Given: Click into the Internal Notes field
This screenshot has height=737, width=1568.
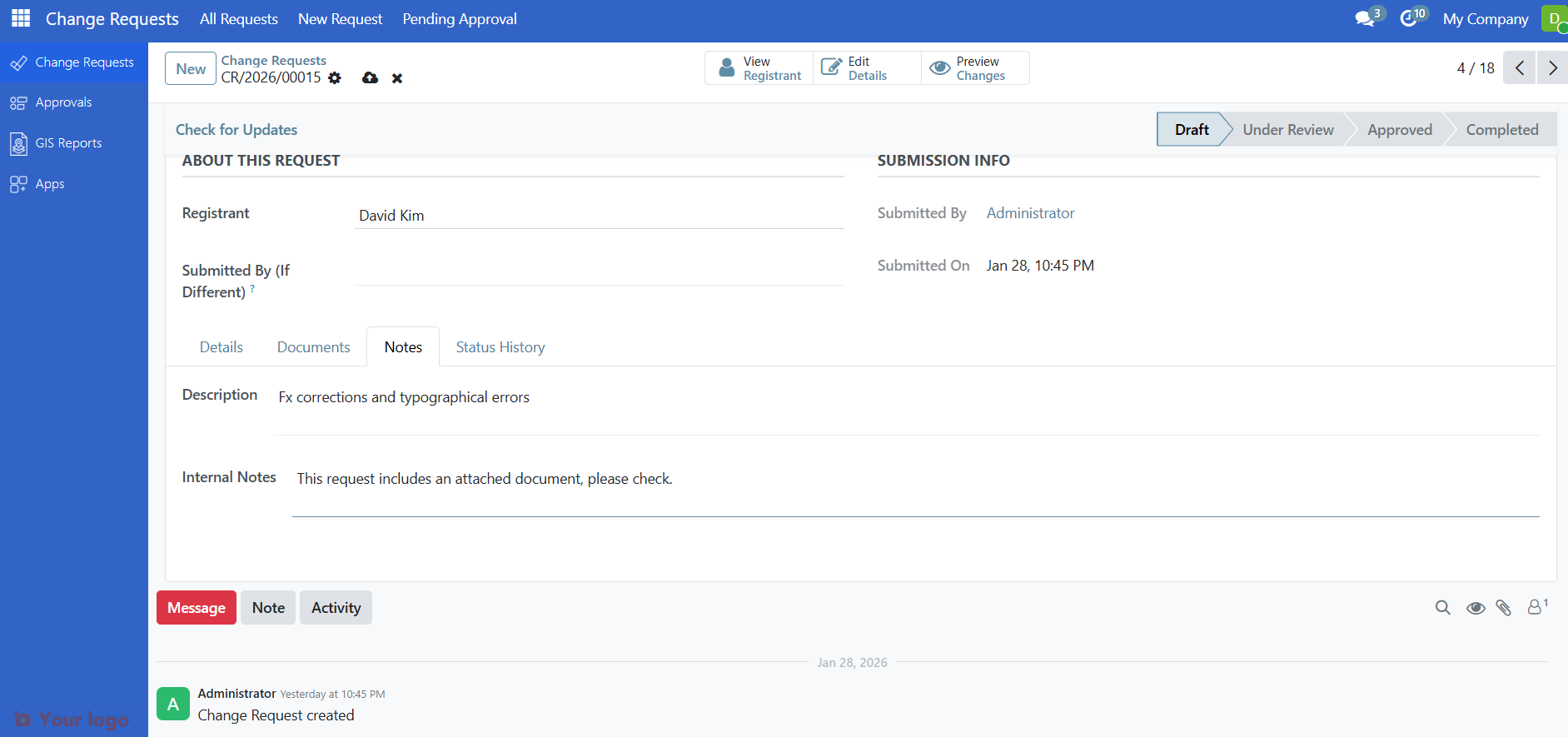Looking at the screenshot, I should (914, 480).
